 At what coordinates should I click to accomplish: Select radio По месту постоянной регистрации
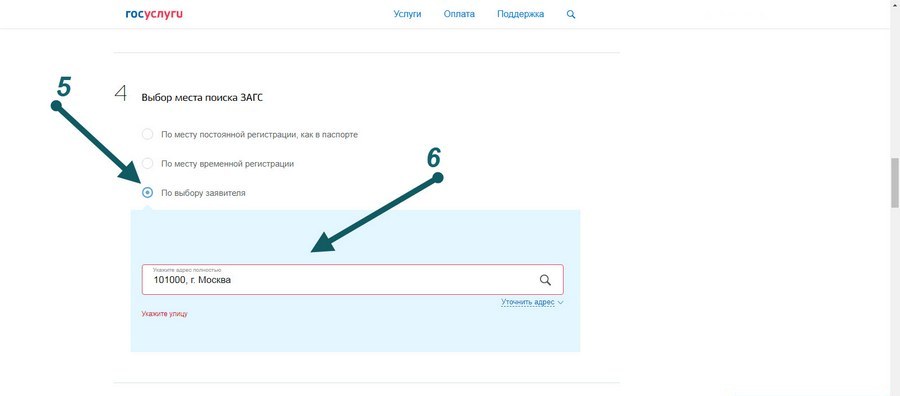[148, 134]
